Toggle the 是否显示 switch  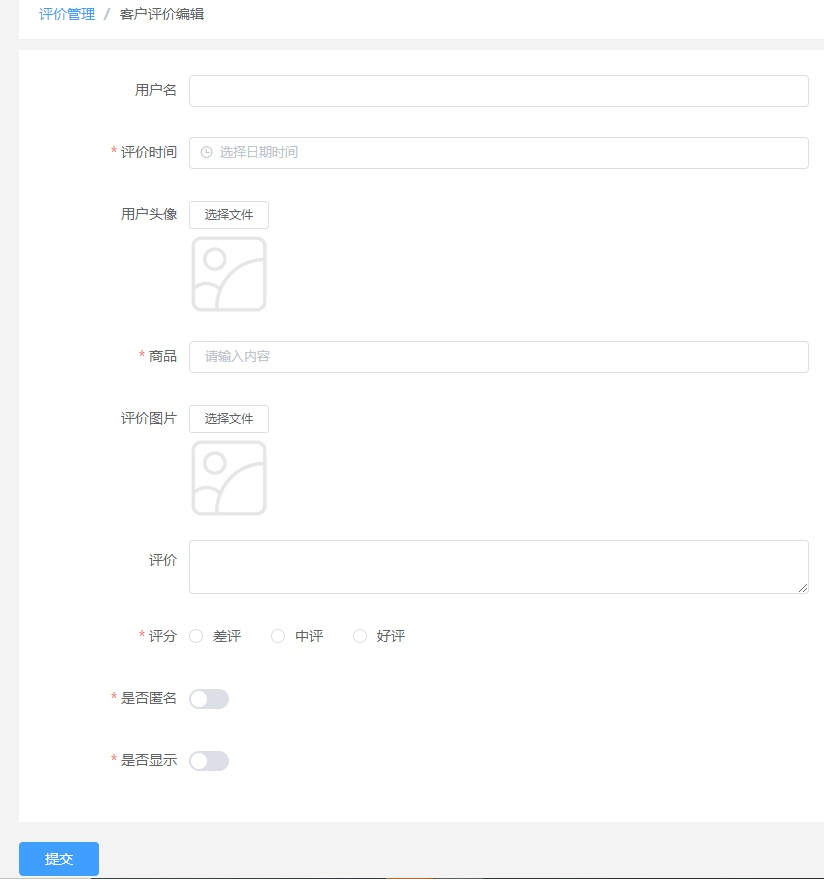[x=209, y=761]
